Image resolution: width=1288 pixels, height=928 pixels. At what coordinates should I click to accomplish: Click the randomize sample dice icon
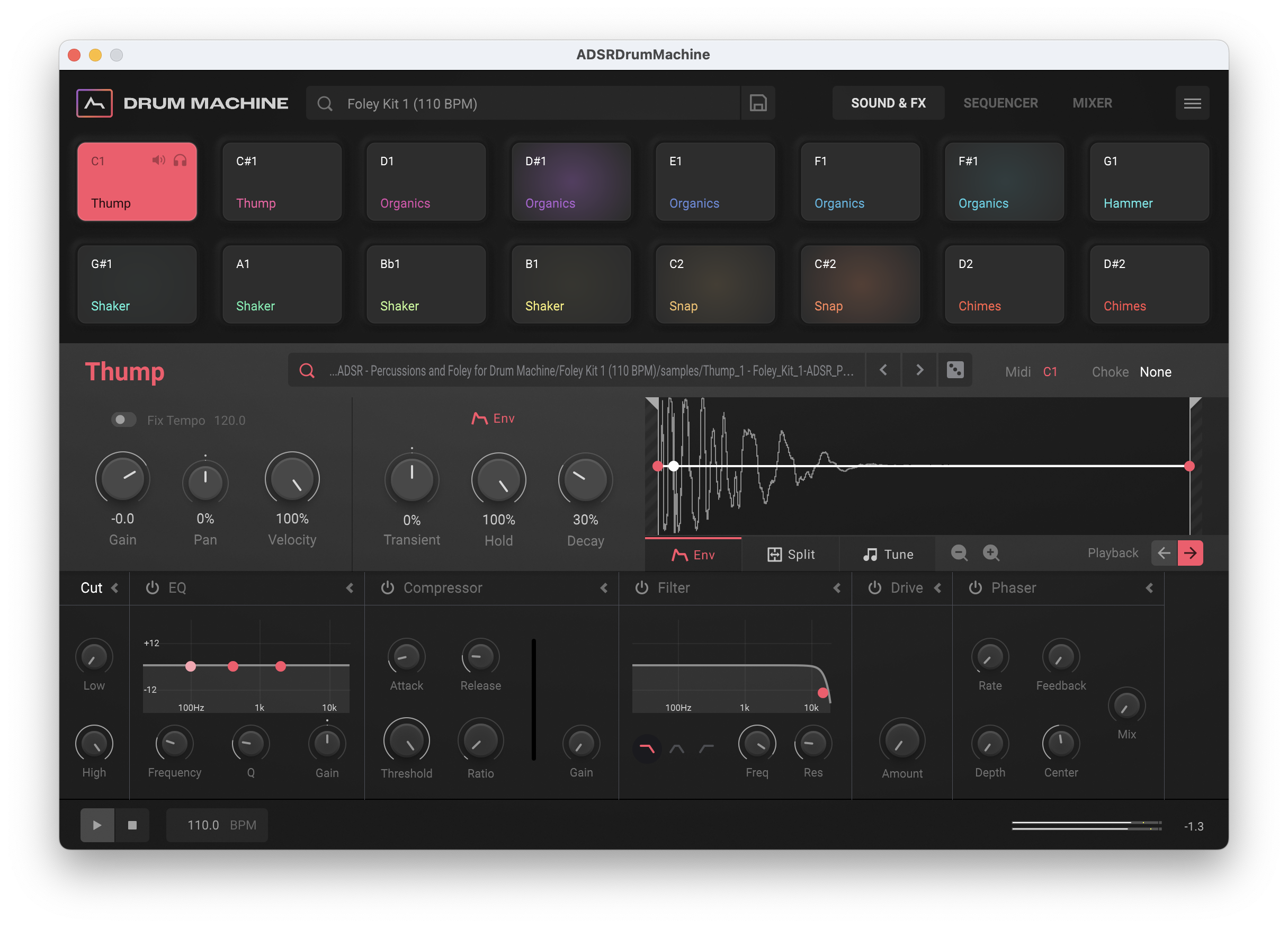click(x=955, y=370)
